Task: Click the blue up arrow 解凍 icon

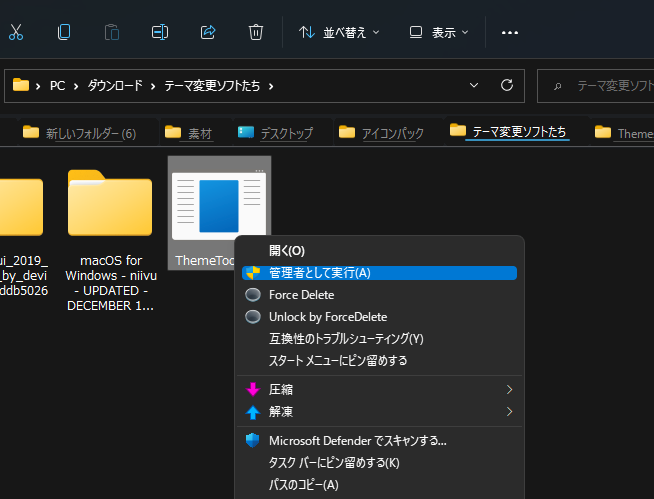Action: tap(253, 412)
